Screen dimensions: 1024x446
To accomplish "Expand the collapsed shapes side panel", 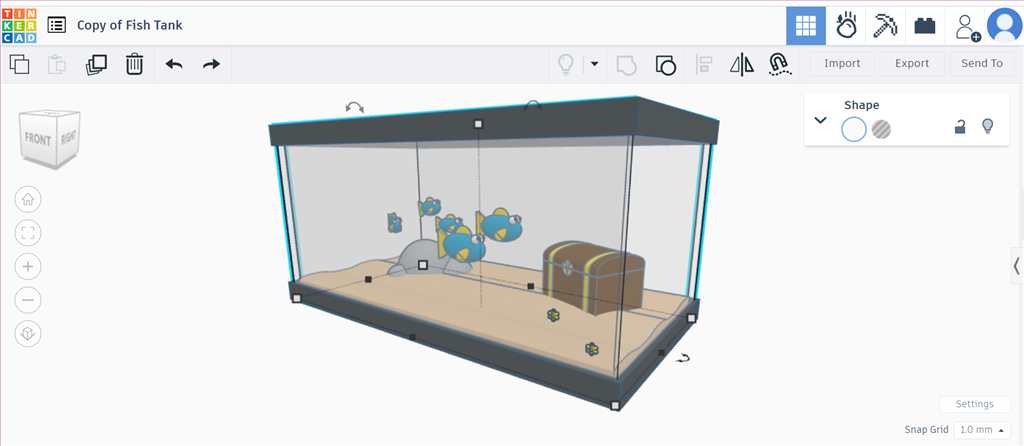I will pos(1016,265).
